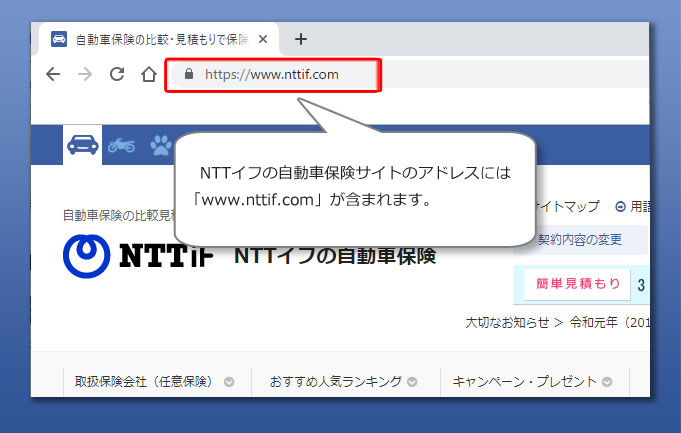Reload the page with the refresh icon
This screenshot has width=681, height=433.
coord(117,74)
